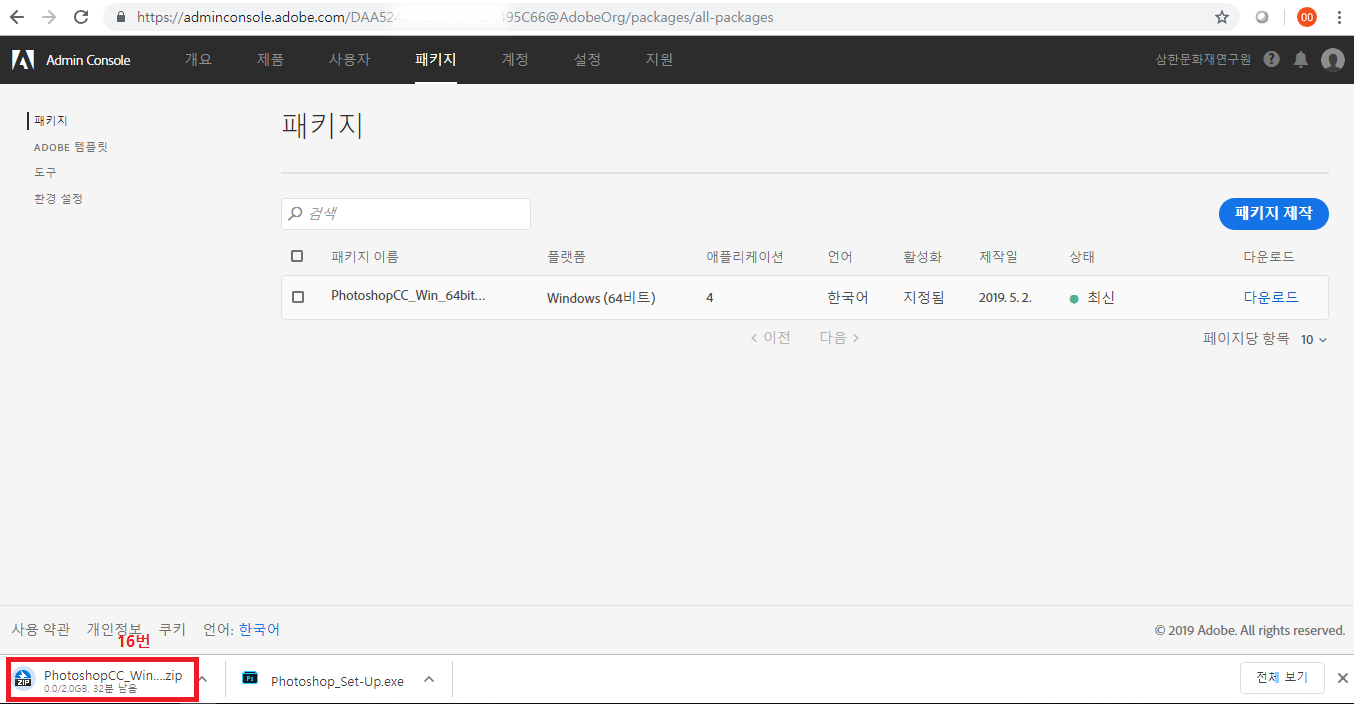Image resolution: width=1354 pixels, height=704 pixels.
Task: Open the 계정 tab
Action: tap(515, 59)
